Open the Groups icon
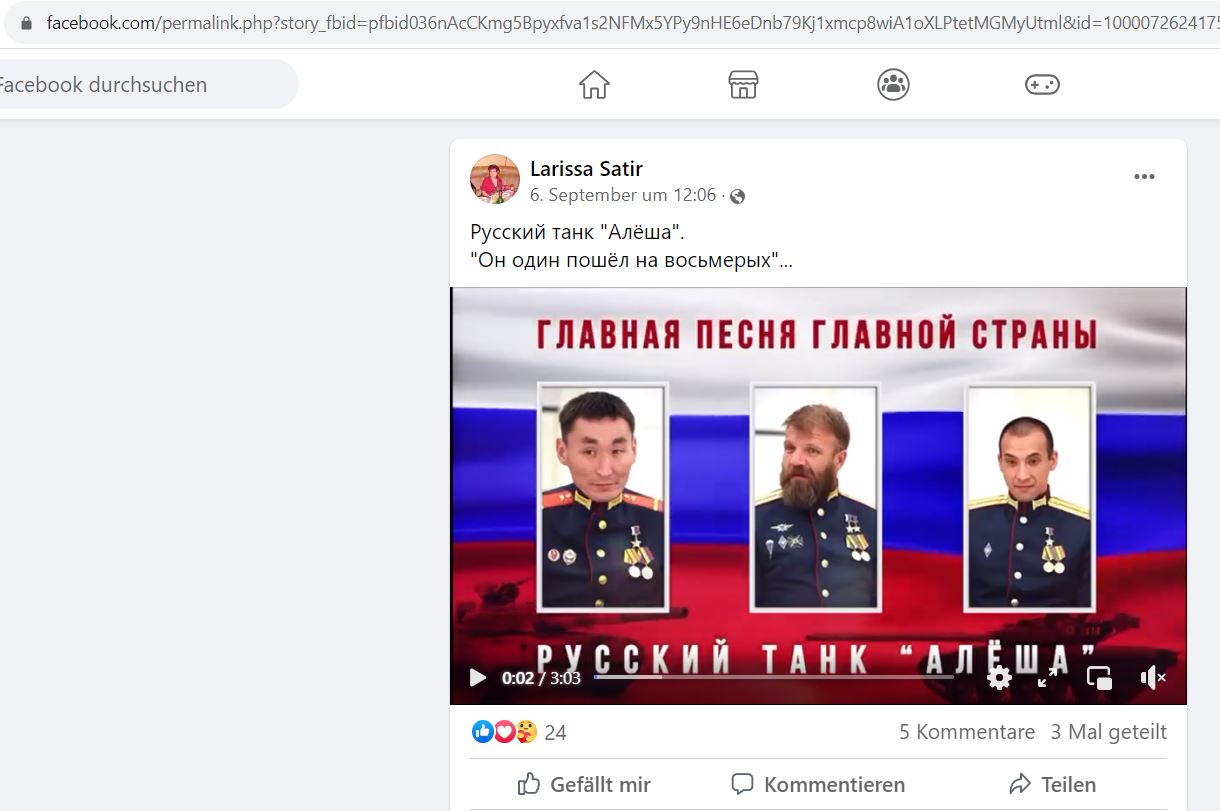Image resolution: width=1220 pixels, height=811 pixels. click(893, 85)
